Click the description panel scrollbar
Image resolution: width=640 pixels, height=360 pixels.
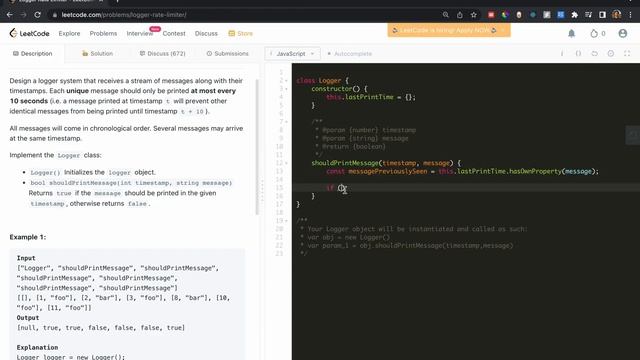point(257,147)
